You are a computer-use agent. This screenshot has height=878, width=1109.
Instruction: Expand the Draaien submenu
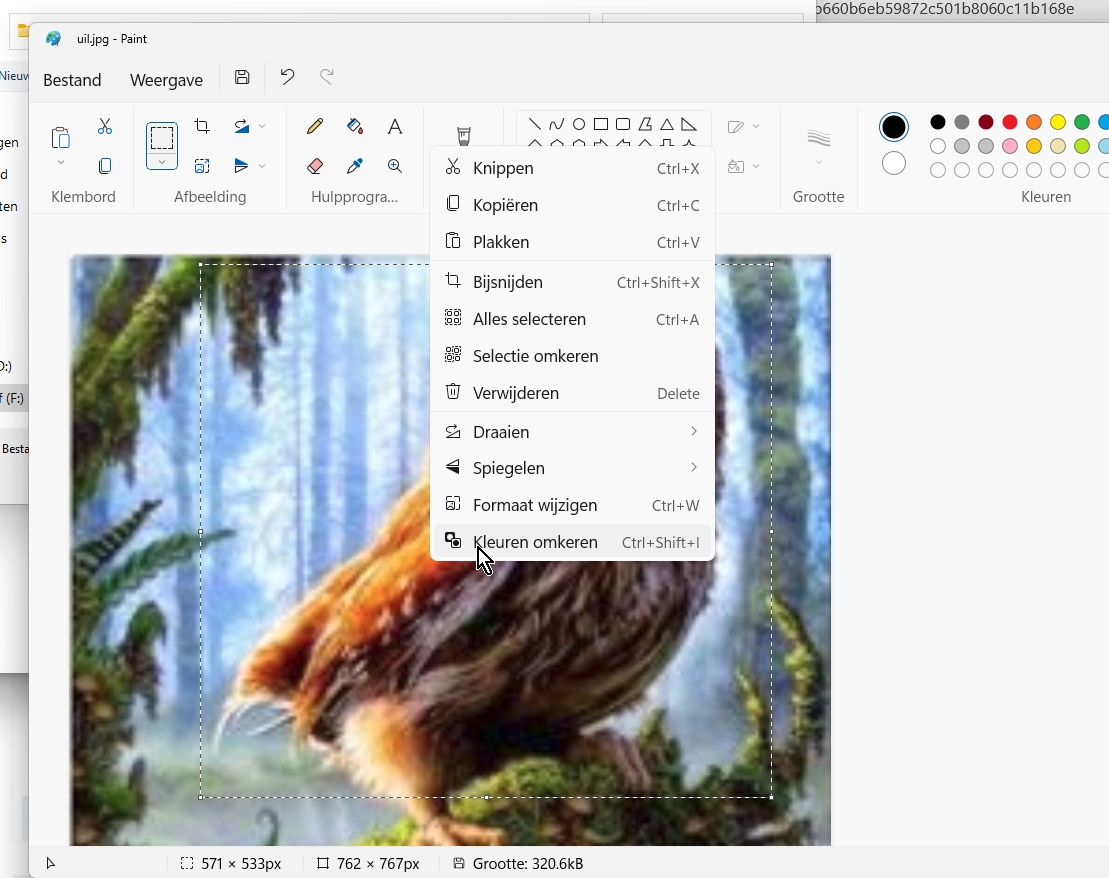571,432
